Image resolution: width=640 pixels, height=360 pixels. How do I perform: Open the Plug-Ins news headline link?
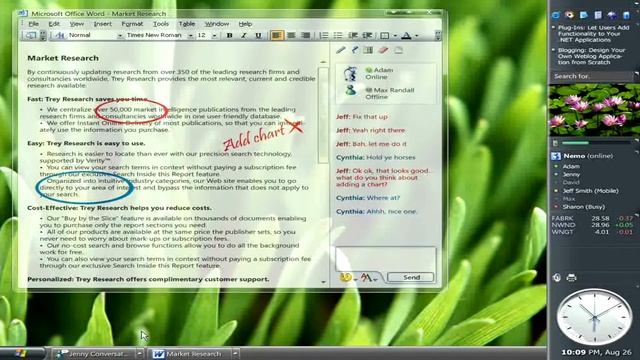[x=593, y=34]
